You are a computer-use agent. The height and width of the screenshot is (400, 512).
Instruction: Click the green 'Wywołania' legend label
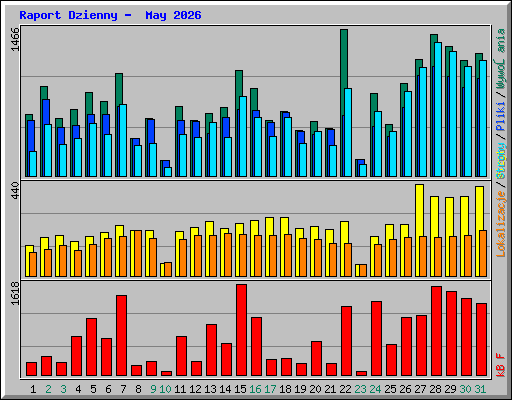pyautogui.click(x=501, y=59)
